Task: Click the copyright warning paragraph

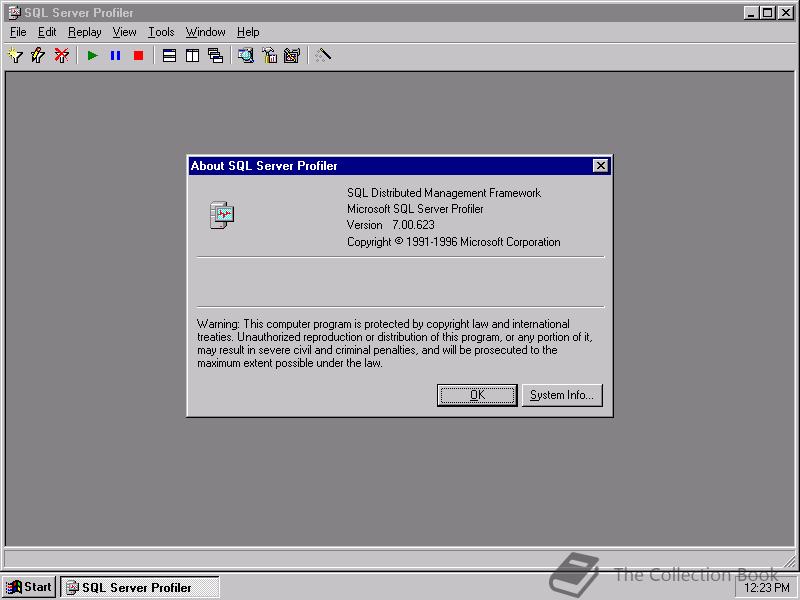Action: tap(394, 343)
